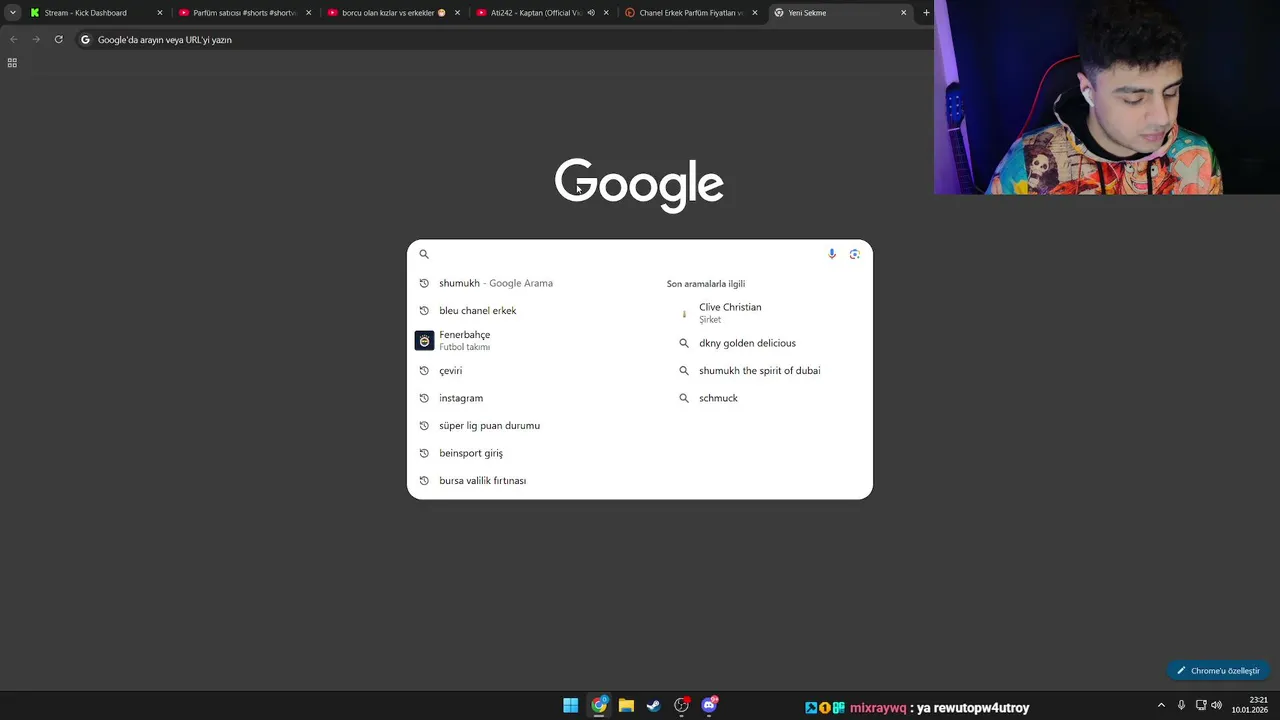Screen dimensions: 1280x720
Task: Open the tab search dropdown arrow
Action: tap(13, 13)
